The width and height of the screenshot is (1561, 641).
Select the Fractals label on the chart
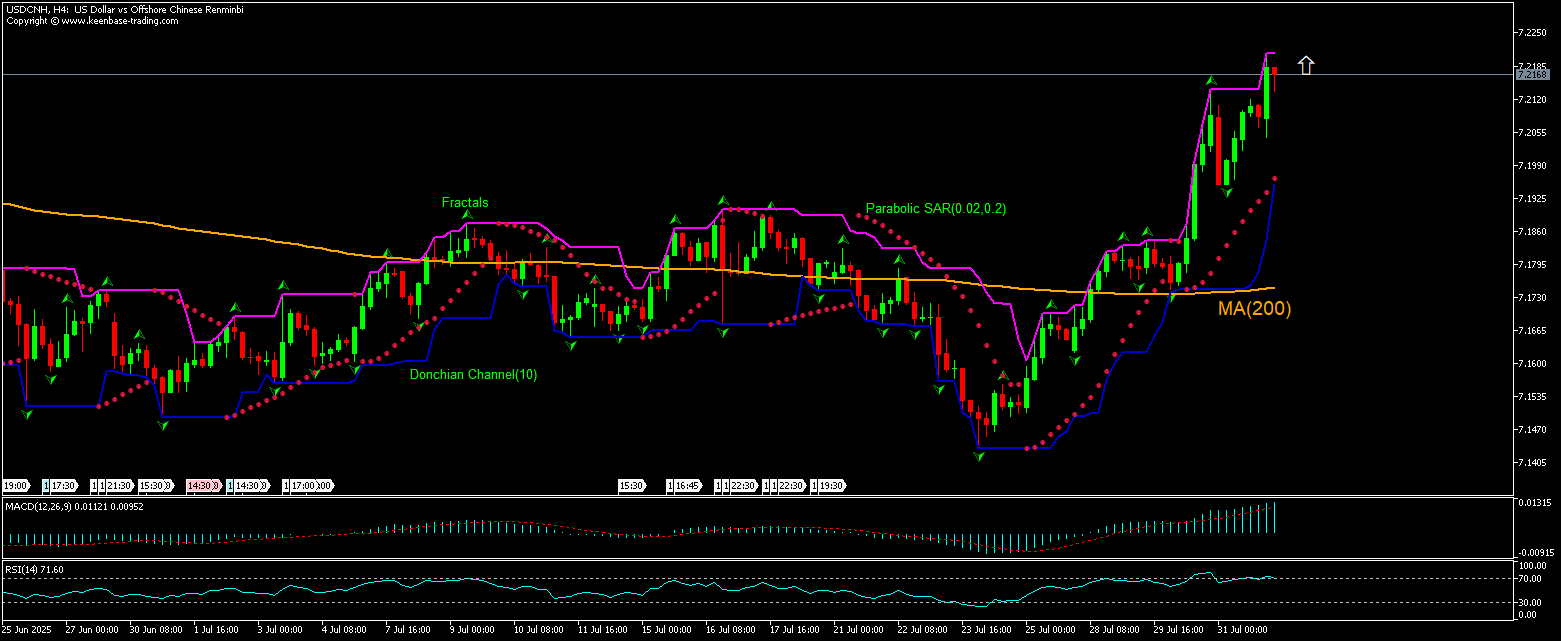465,202
